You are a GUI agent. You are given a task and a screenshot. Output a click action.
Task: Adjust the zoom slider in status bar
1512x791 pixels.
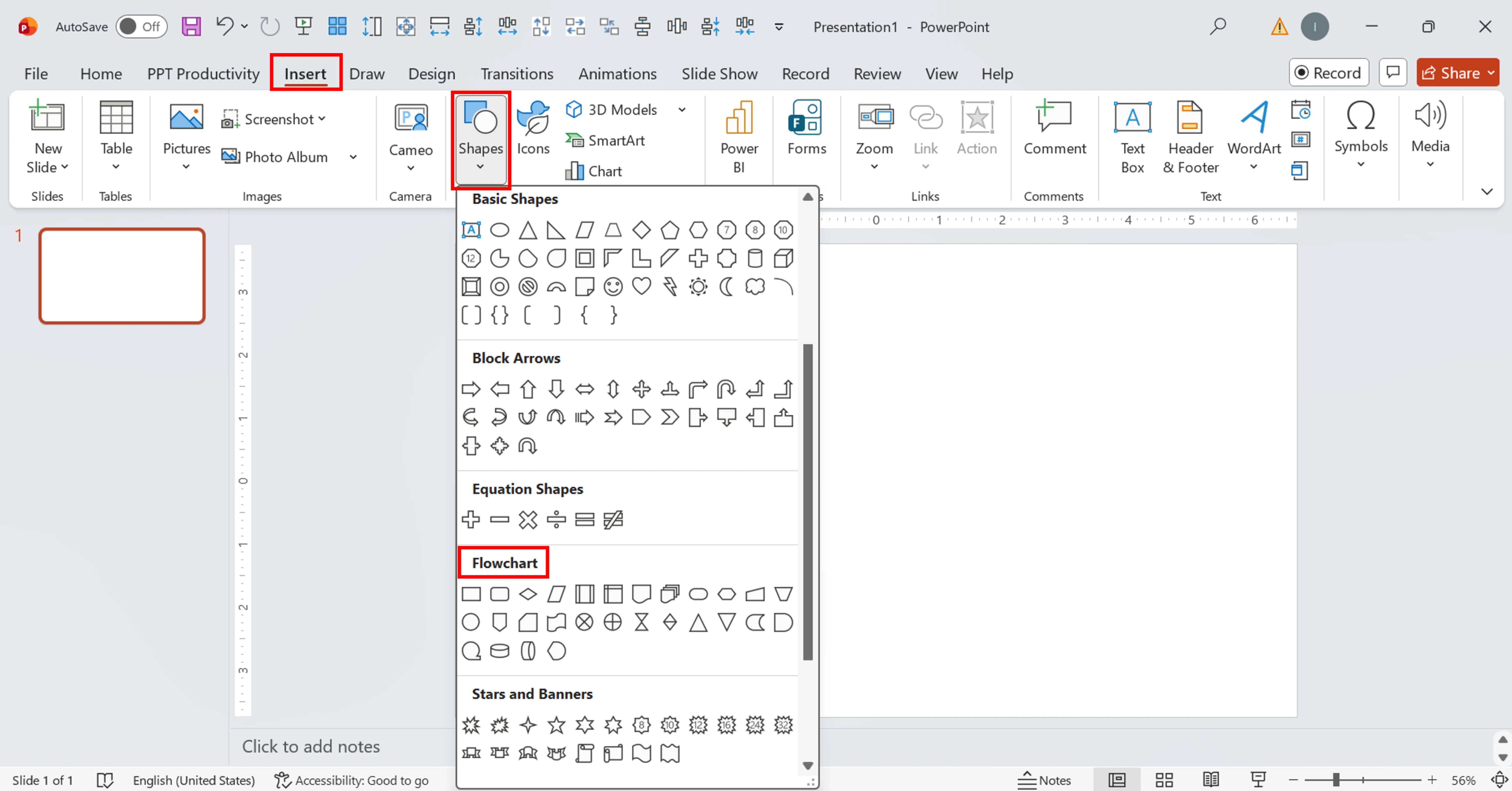(x=1336, y=780)
